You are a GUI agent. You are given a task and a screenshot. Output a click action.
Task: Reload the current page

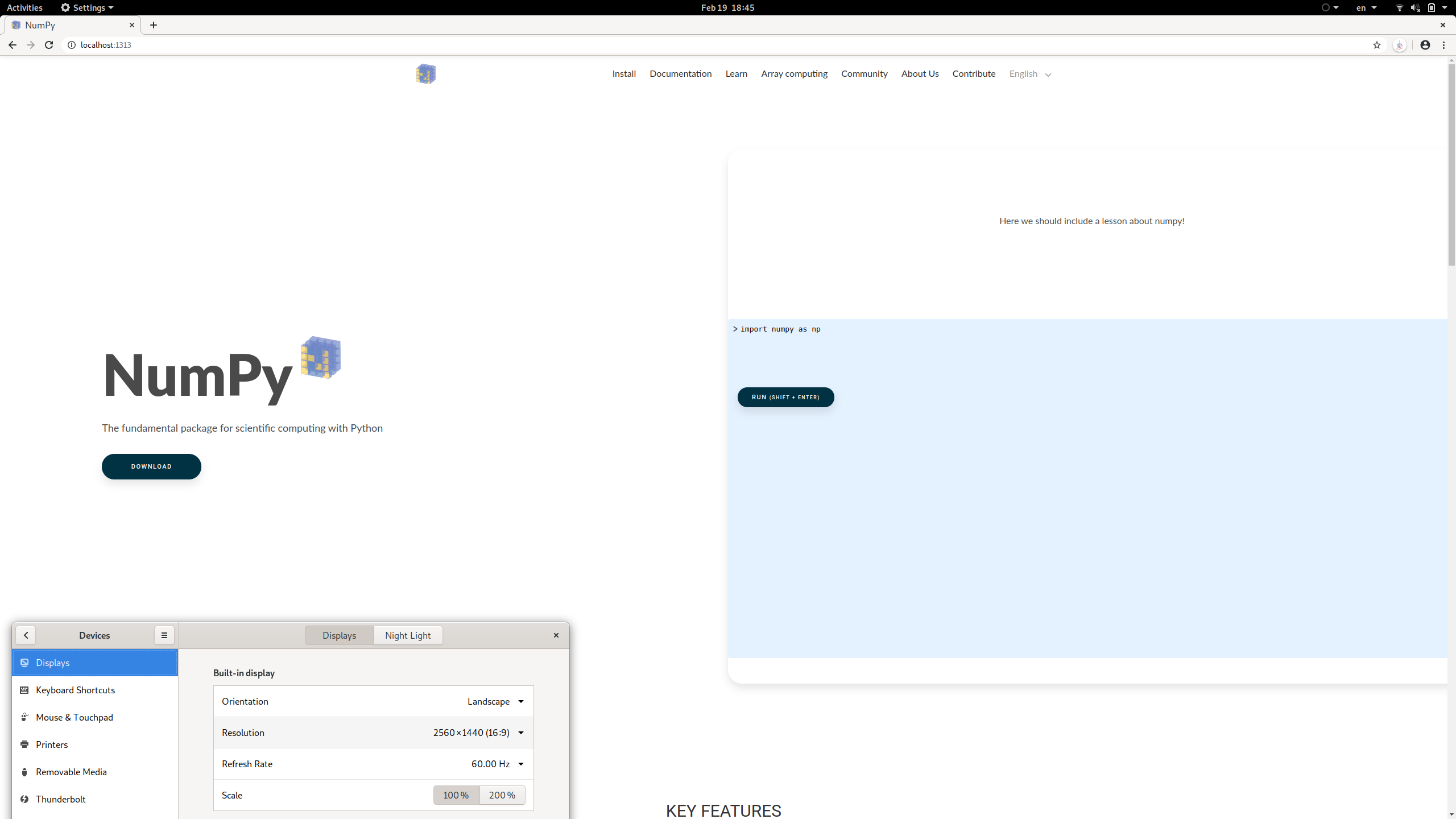49,45
